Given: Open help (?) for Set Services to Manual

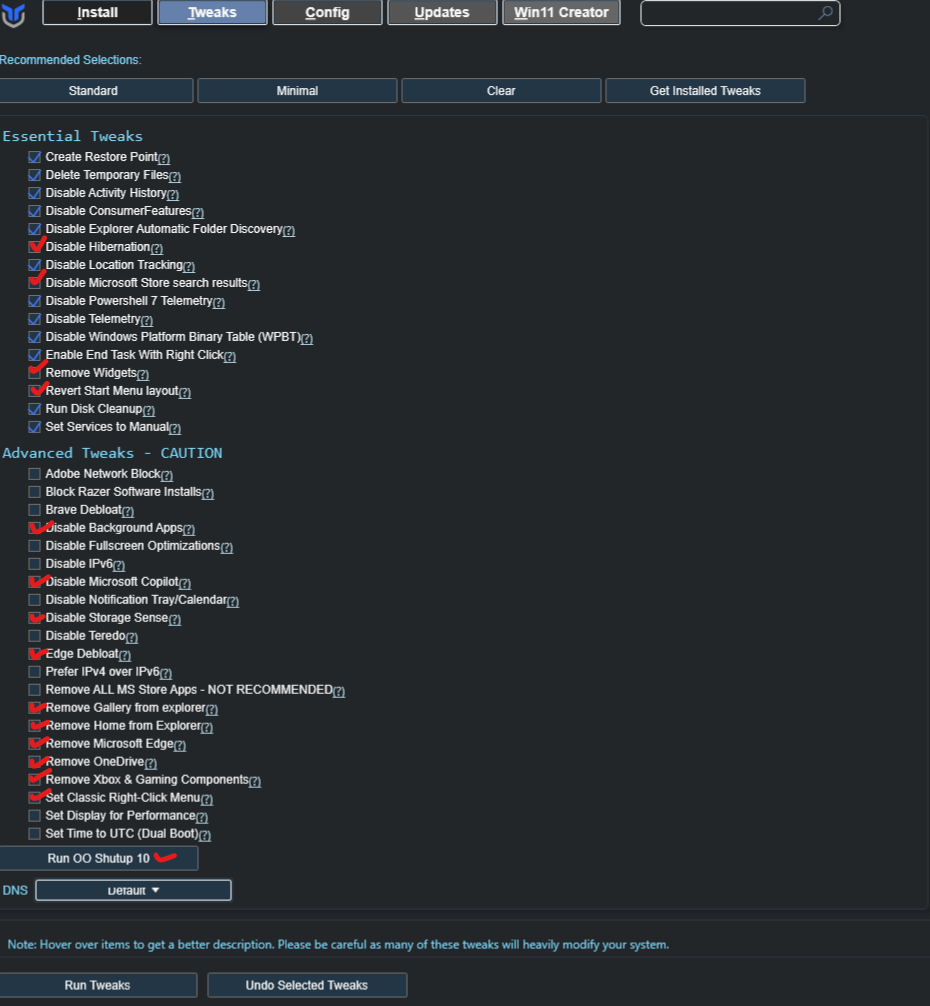Looking at the screenshot, I should click(x=175, y=428).
